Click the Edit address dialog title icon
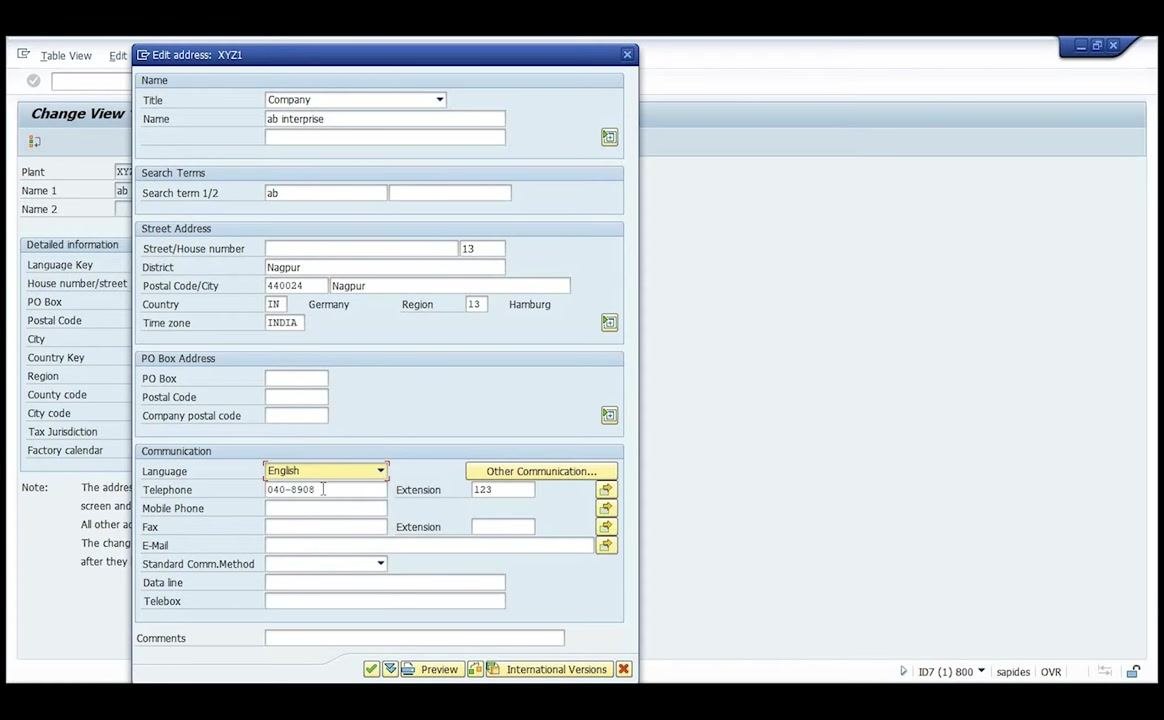The image size is (1164, 720). click(x=143, y=55)
